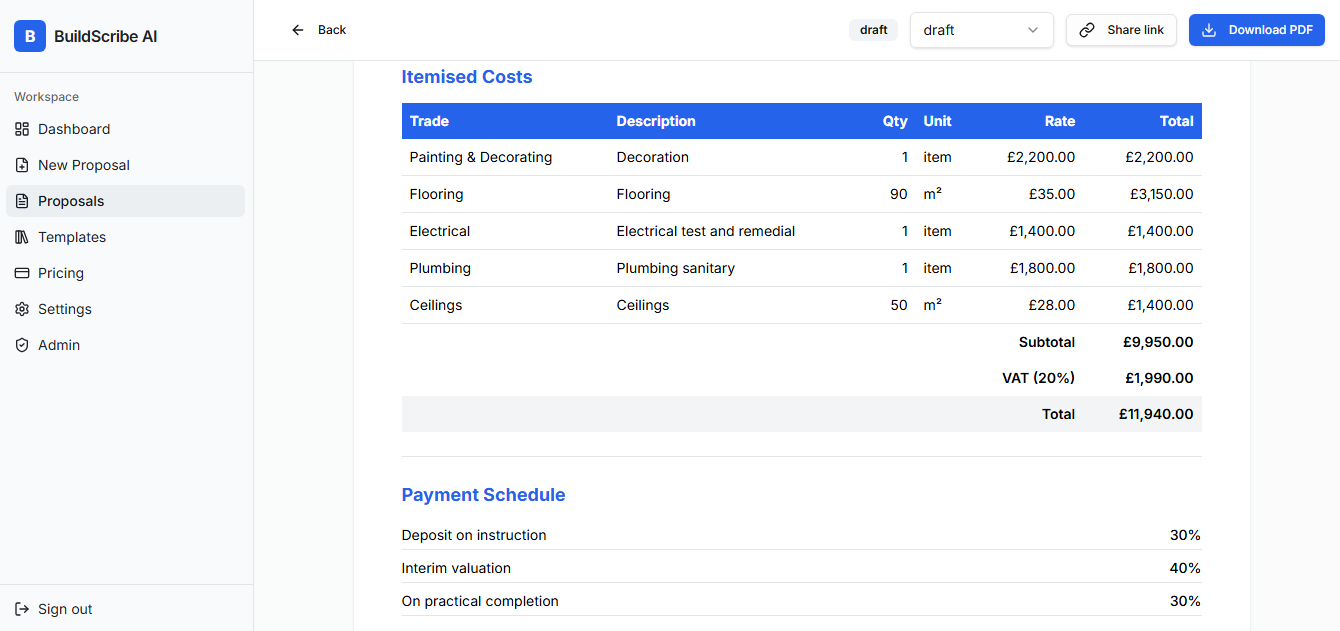Click Deposit on instruction row

[801, 535]
